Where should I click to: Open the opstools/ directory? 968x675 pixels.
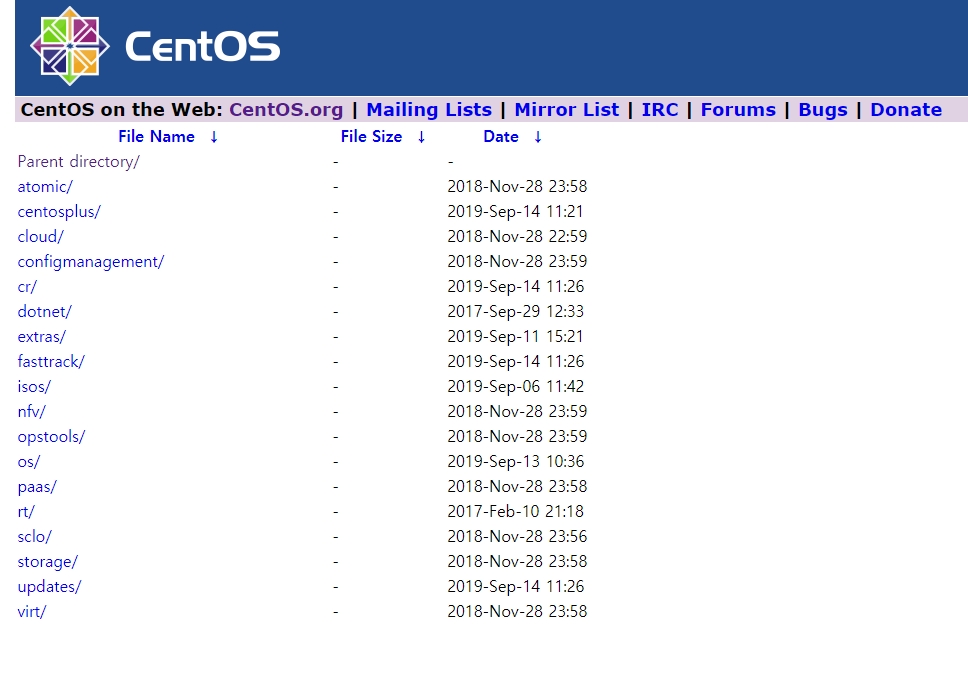[51, 437]
